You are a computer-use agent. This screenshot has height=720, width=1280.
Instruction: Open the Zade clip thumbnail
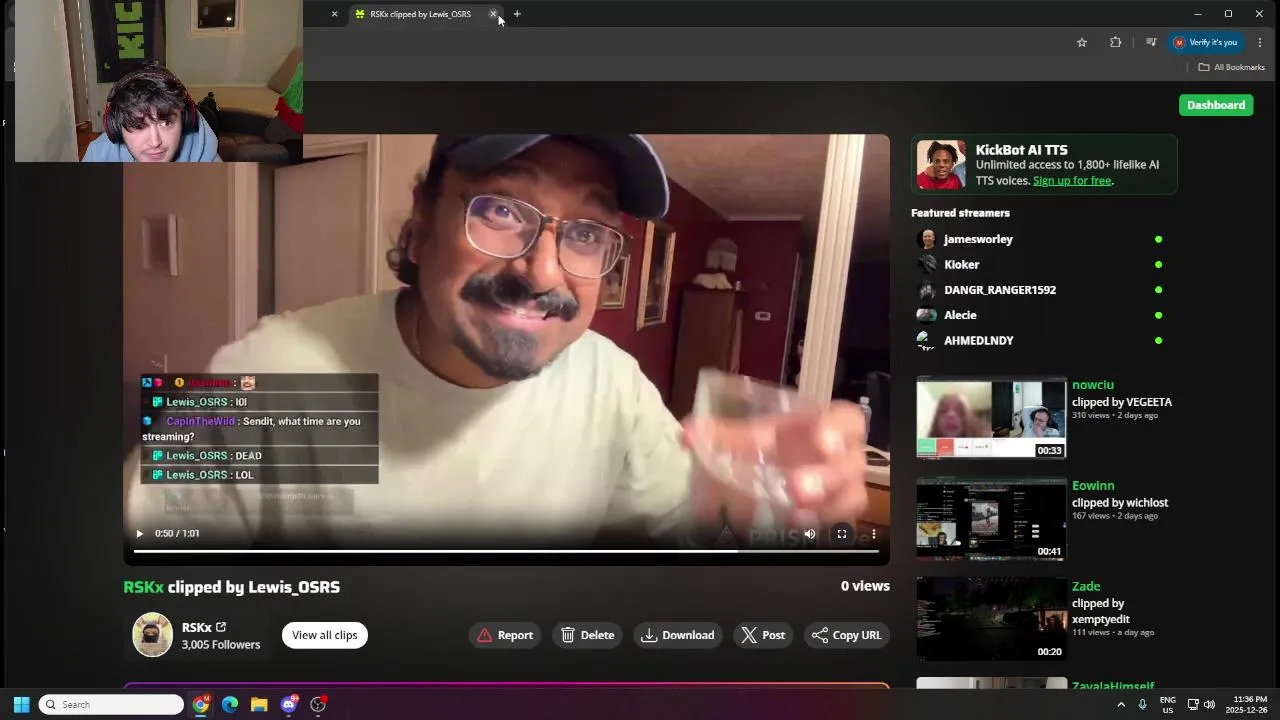(x=991, y=619)
